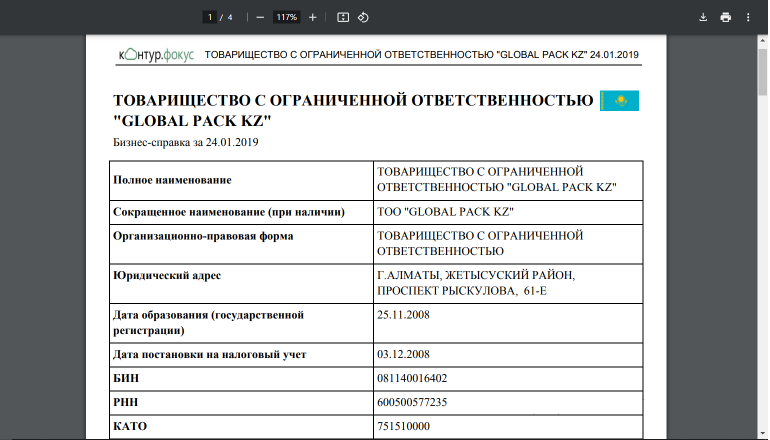Open the three-dot more actions menu

click(748, 17)
